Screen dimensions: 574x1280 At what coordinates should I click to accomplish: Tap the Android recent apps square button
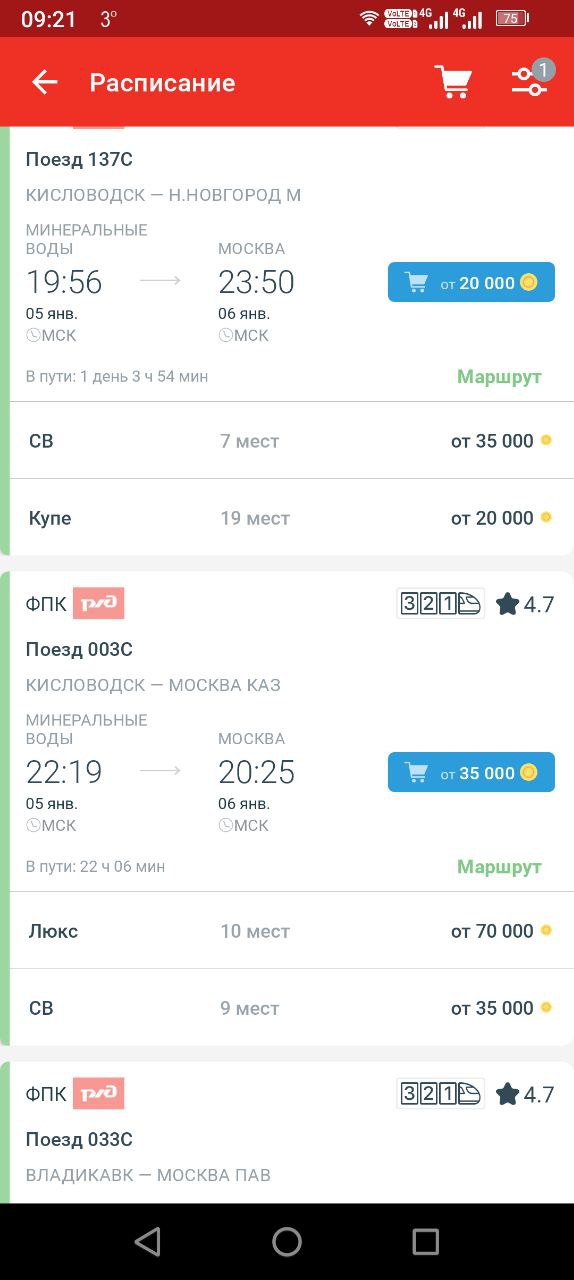coord(426,1242)
